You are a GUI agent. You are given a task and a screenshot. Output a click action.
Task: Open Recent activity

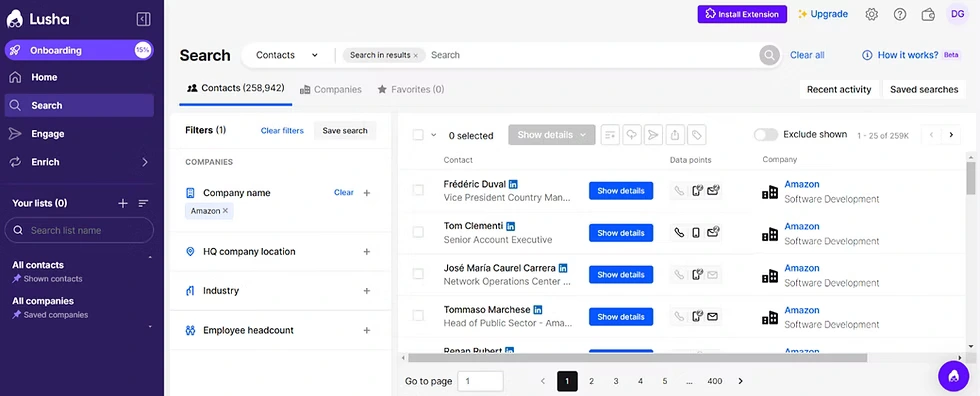[x=839, y=89]
